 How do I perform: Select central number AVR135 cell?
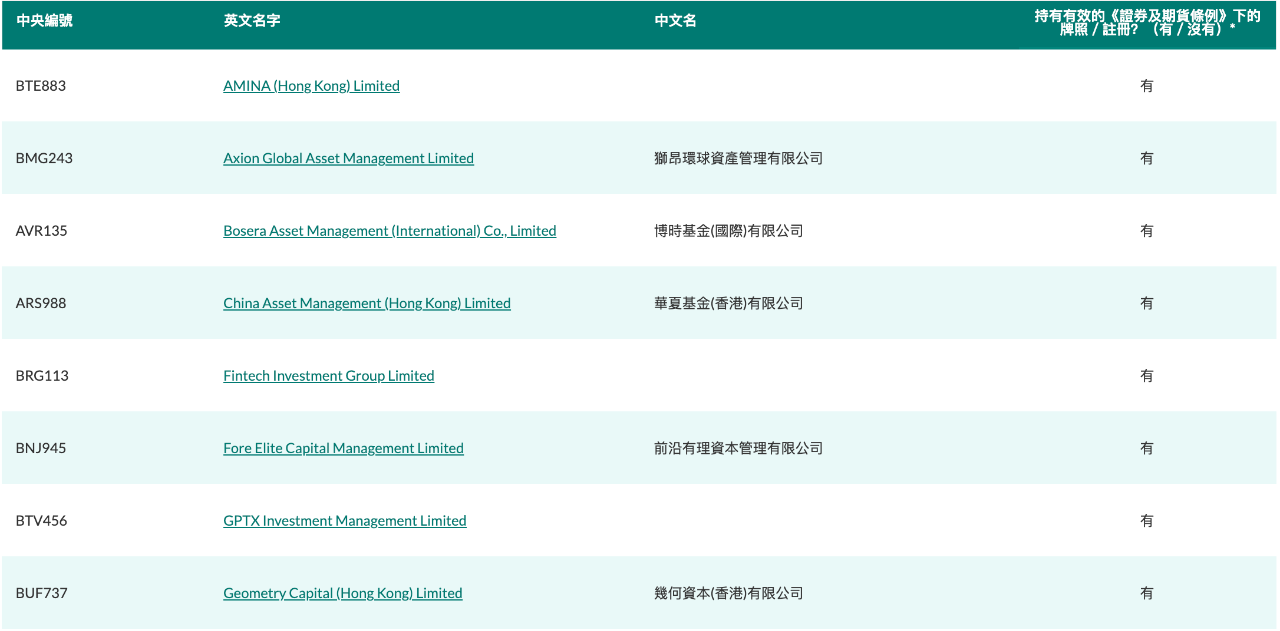click(x=41, y=231)
